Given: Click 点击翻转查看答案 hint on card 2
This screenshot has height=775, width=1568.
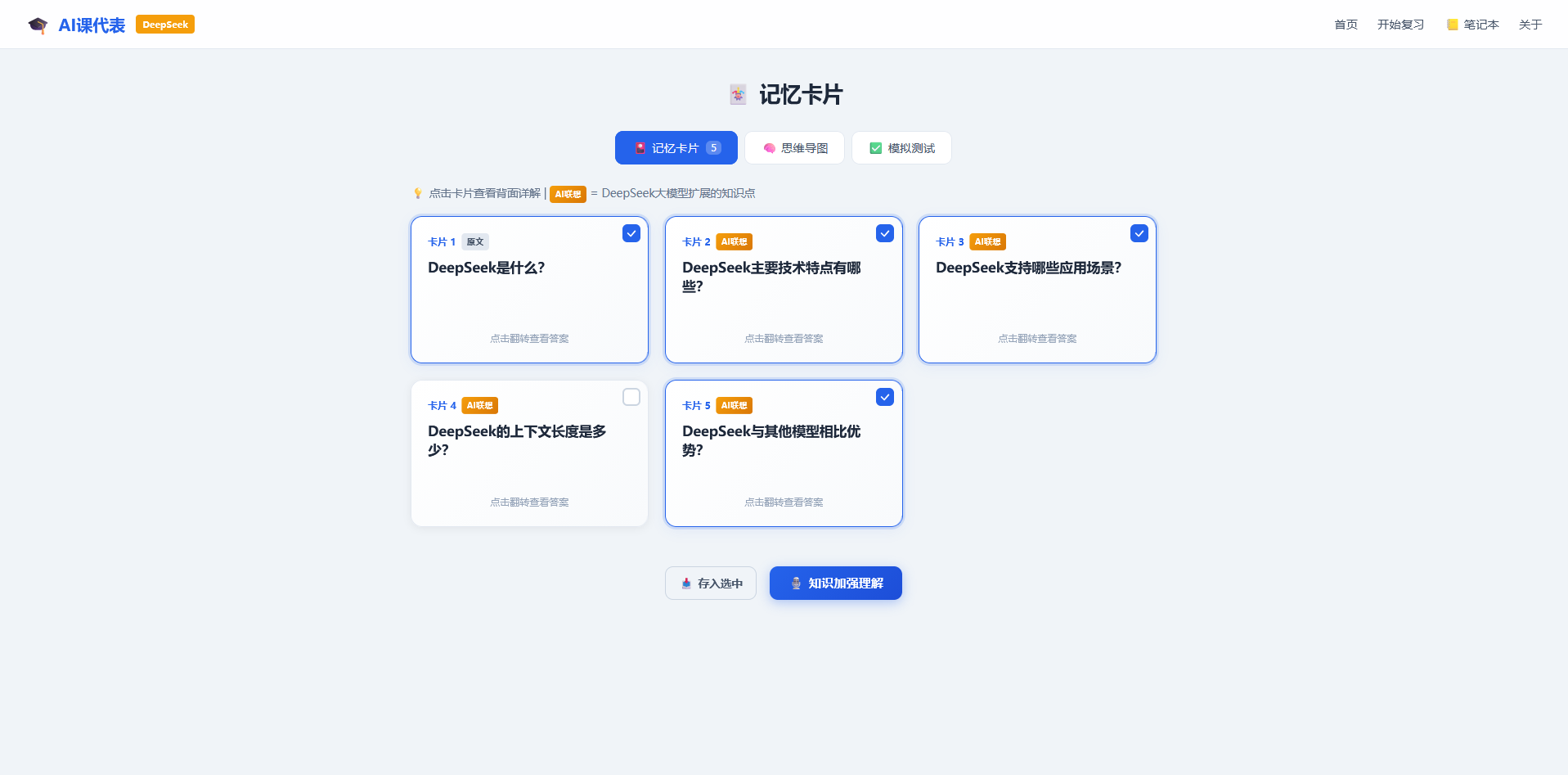Looking at the screenshot, I should tap(784, 339).
